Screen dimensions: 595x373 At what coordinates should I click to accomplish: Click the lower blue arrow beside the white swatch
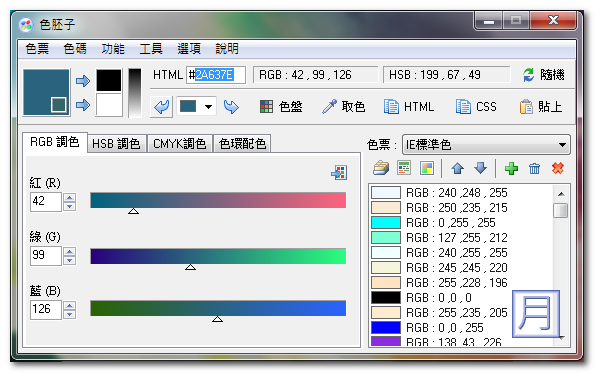pos(83,104)
